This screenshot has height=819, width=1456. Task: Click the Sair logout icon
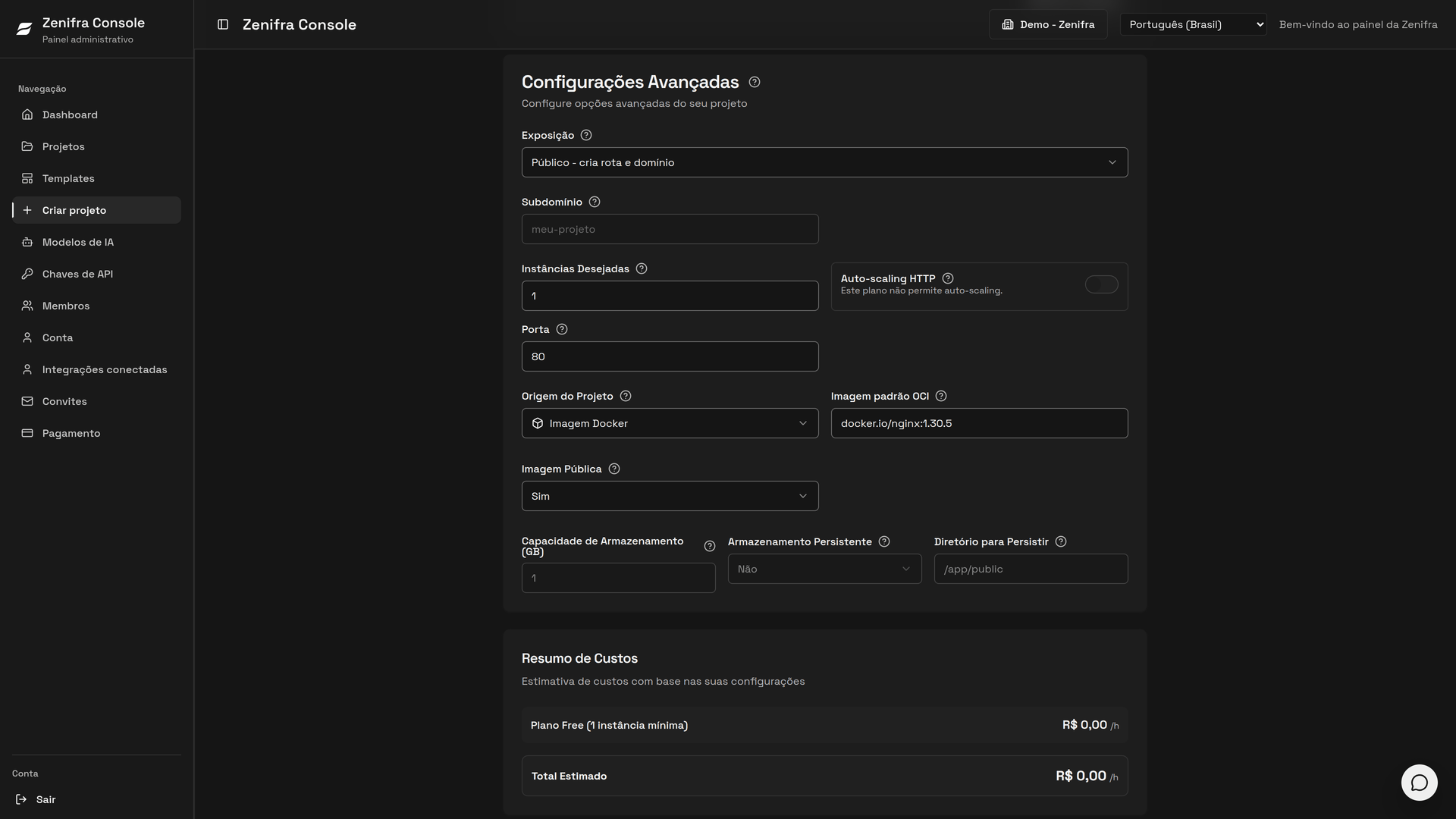point(21,799)
